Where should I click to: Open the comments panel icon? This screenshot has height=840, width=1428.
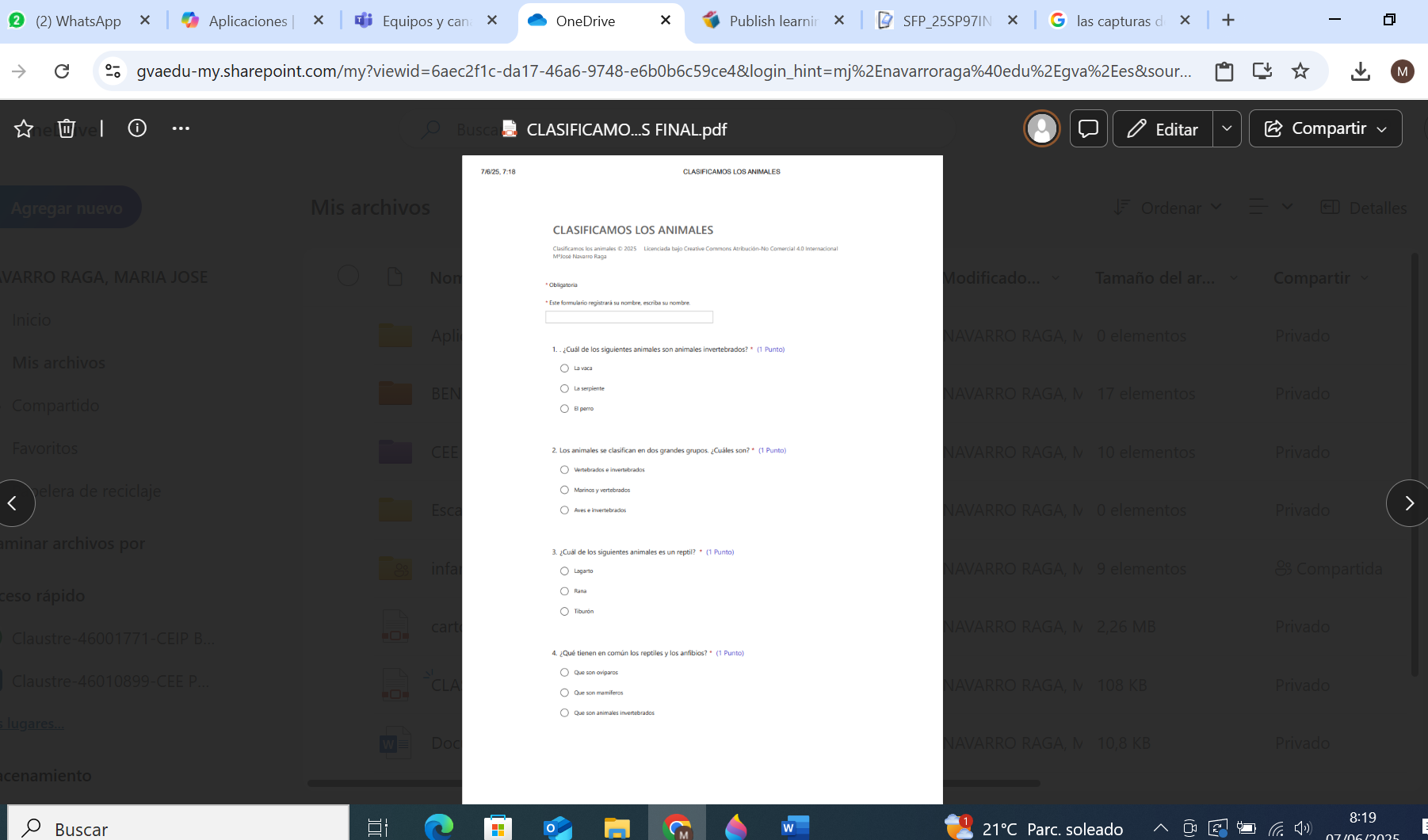(x=1088, y=128)
